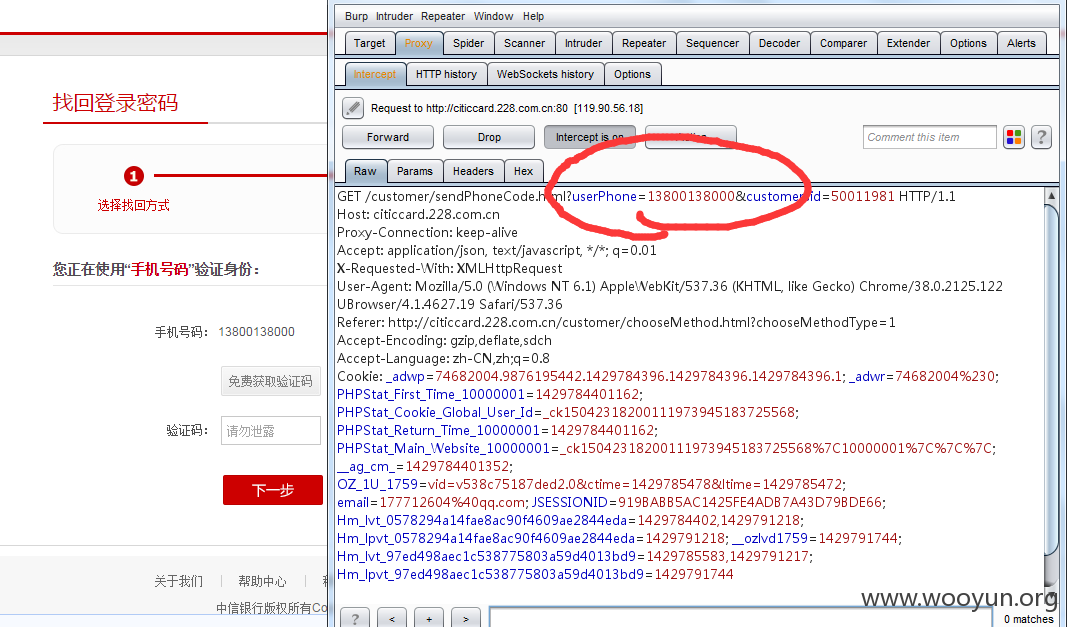Switch to the Intruder tool tab
The height and width of the screenshot is (627, 1067).
coord(583,43)
